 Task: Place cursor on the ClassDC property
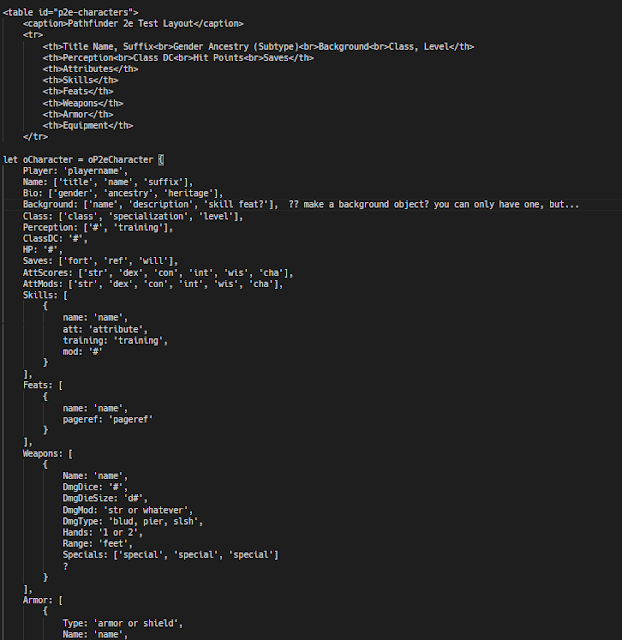click(40, 238)
